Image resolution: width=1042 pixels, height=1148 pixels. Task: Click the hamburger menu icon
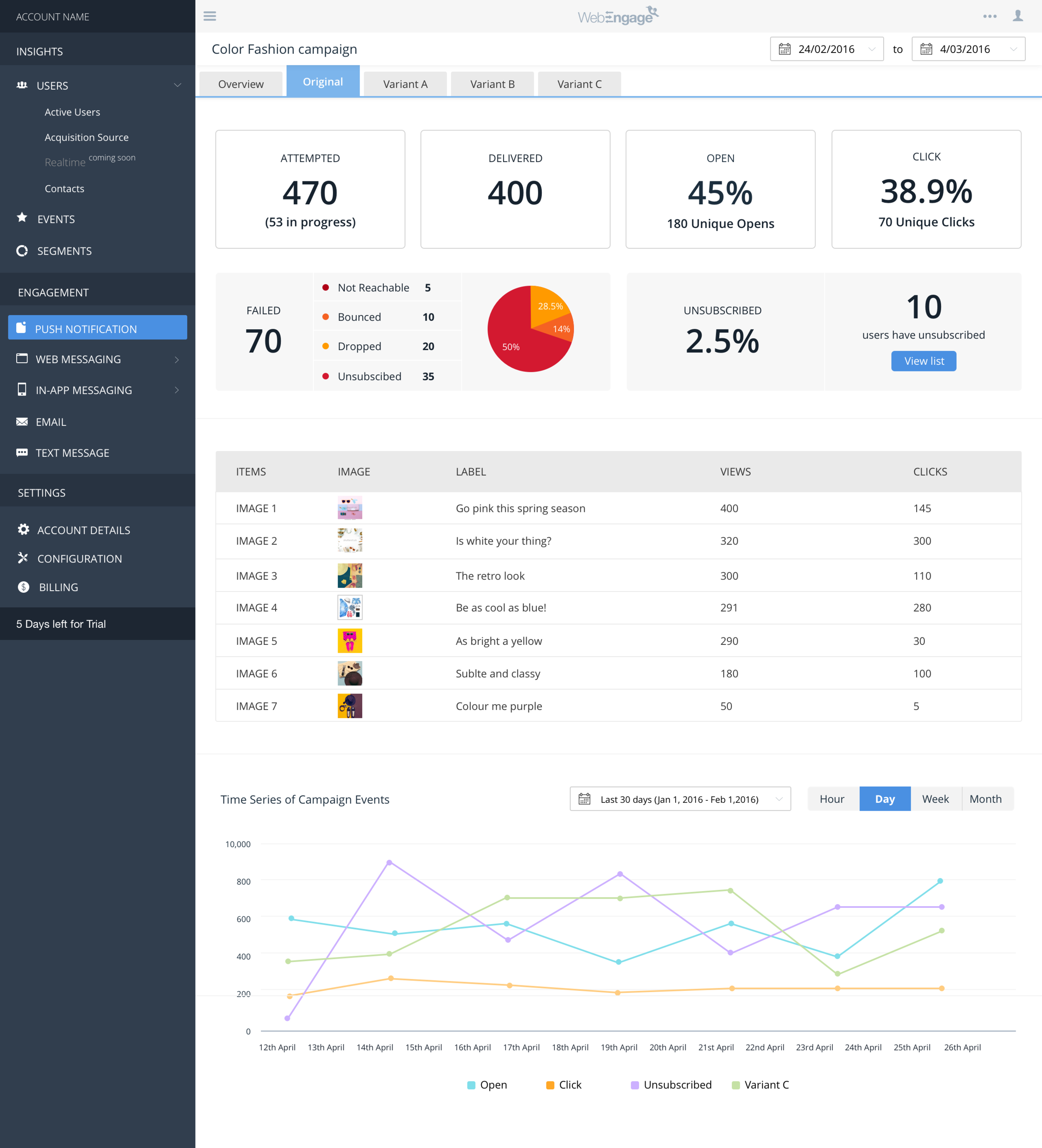coord(210,16)
